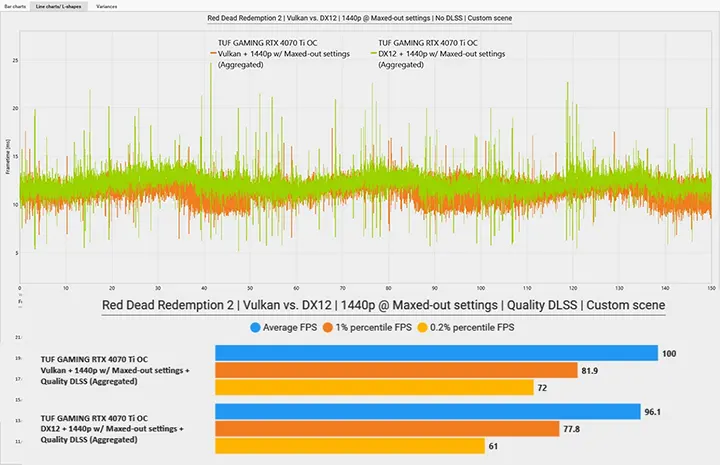Click the value label 96.1
The width and height of the screenshot is (720, 465).
(x=652, y=412)
